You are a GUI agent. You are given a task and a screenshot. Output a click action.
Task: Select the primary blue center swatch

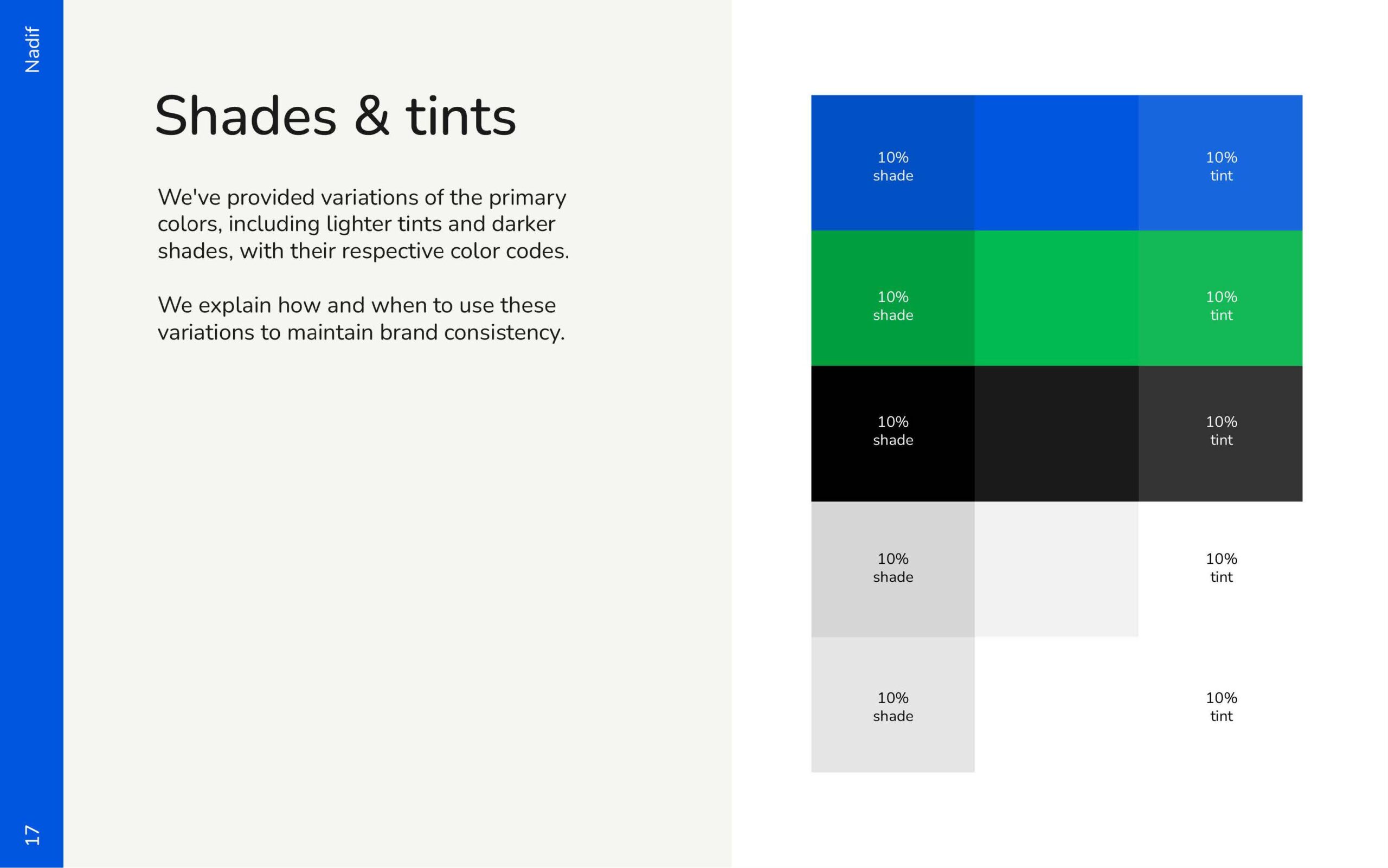click(x=1056, y=163)
